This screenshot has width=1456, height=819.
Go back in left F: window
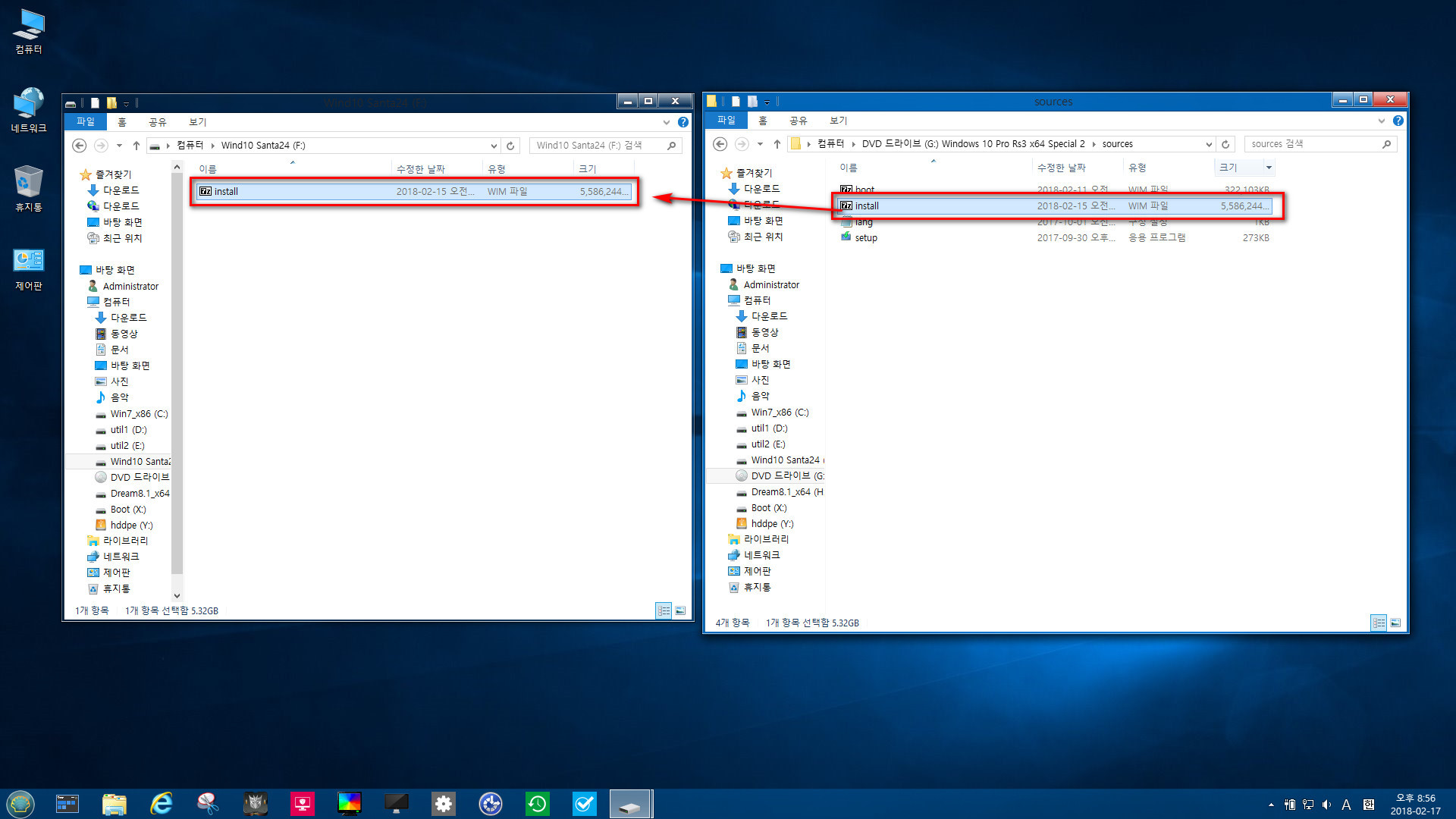tap(80, 146)
